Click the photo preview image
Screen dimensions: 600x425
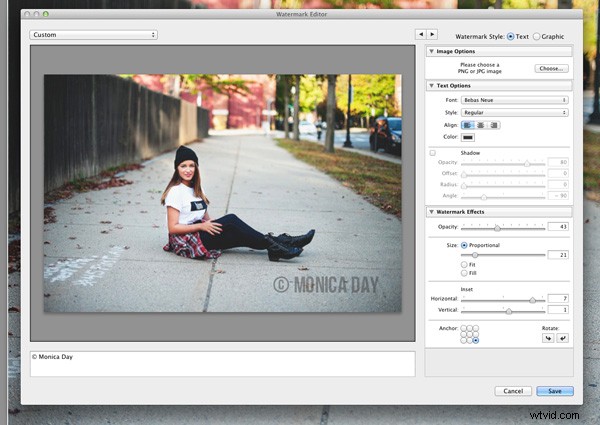point(223,193)
